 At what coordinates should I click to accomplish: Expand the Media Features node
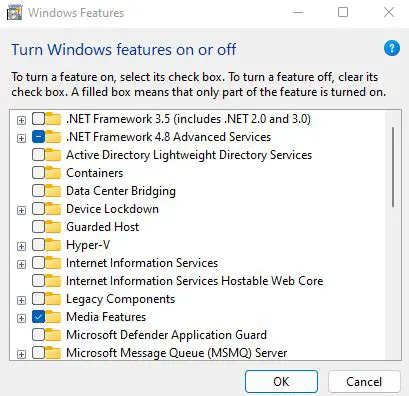(x=21, y=318)
